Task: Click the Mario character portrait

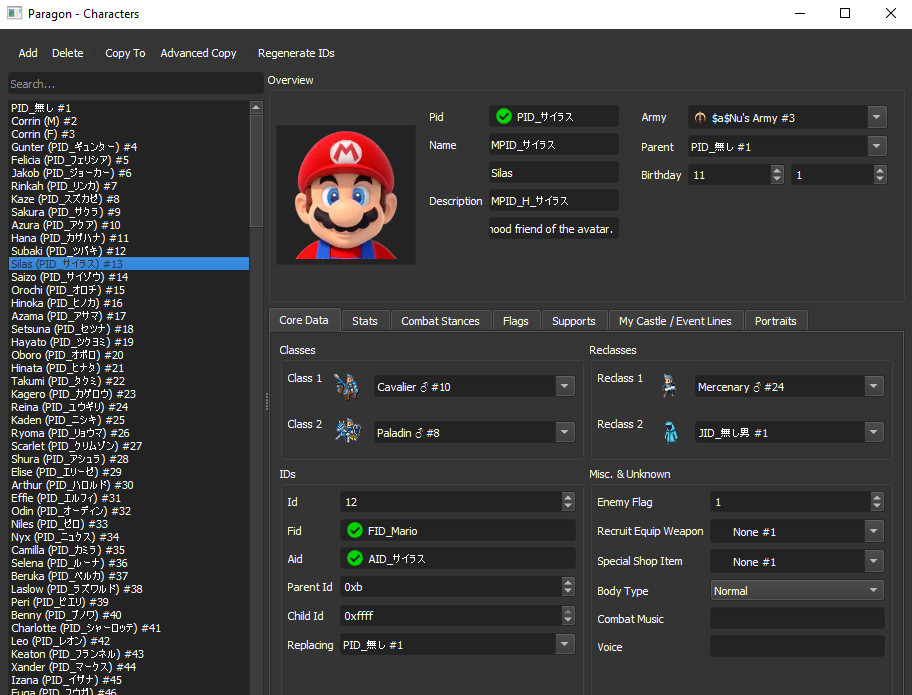Action: [x=345, y=195]
